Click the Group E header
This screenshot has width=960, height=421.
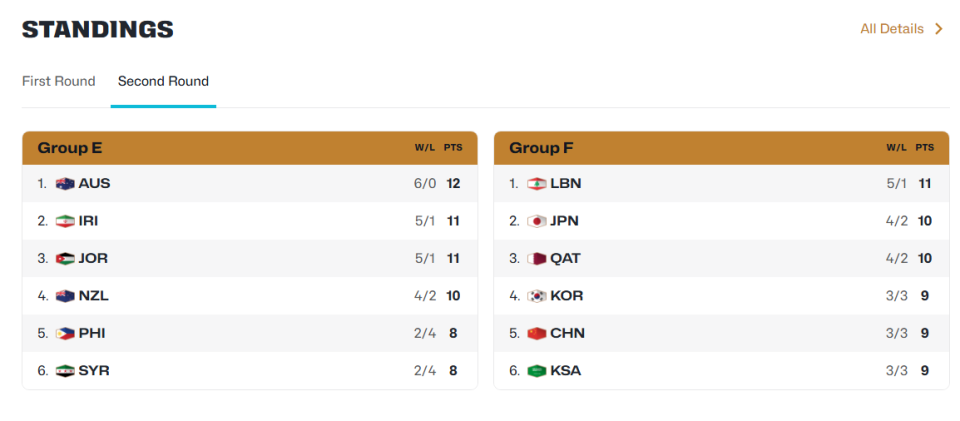tap(250, 148)
